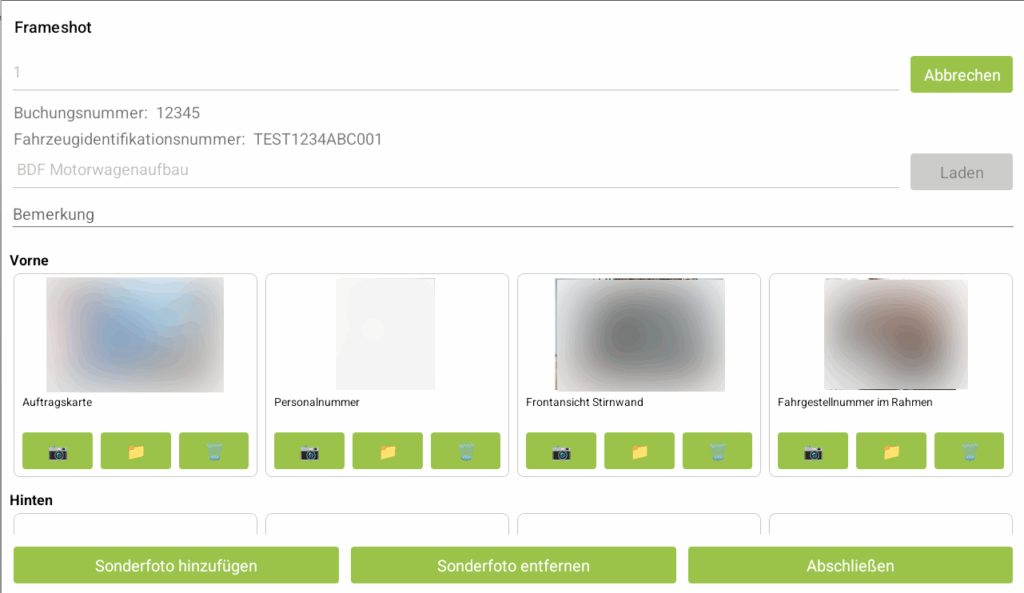This screenshot has height=593, width=1024.
Task: Click the Laden button
Action: pyautogui.click(x=961, y=172)
